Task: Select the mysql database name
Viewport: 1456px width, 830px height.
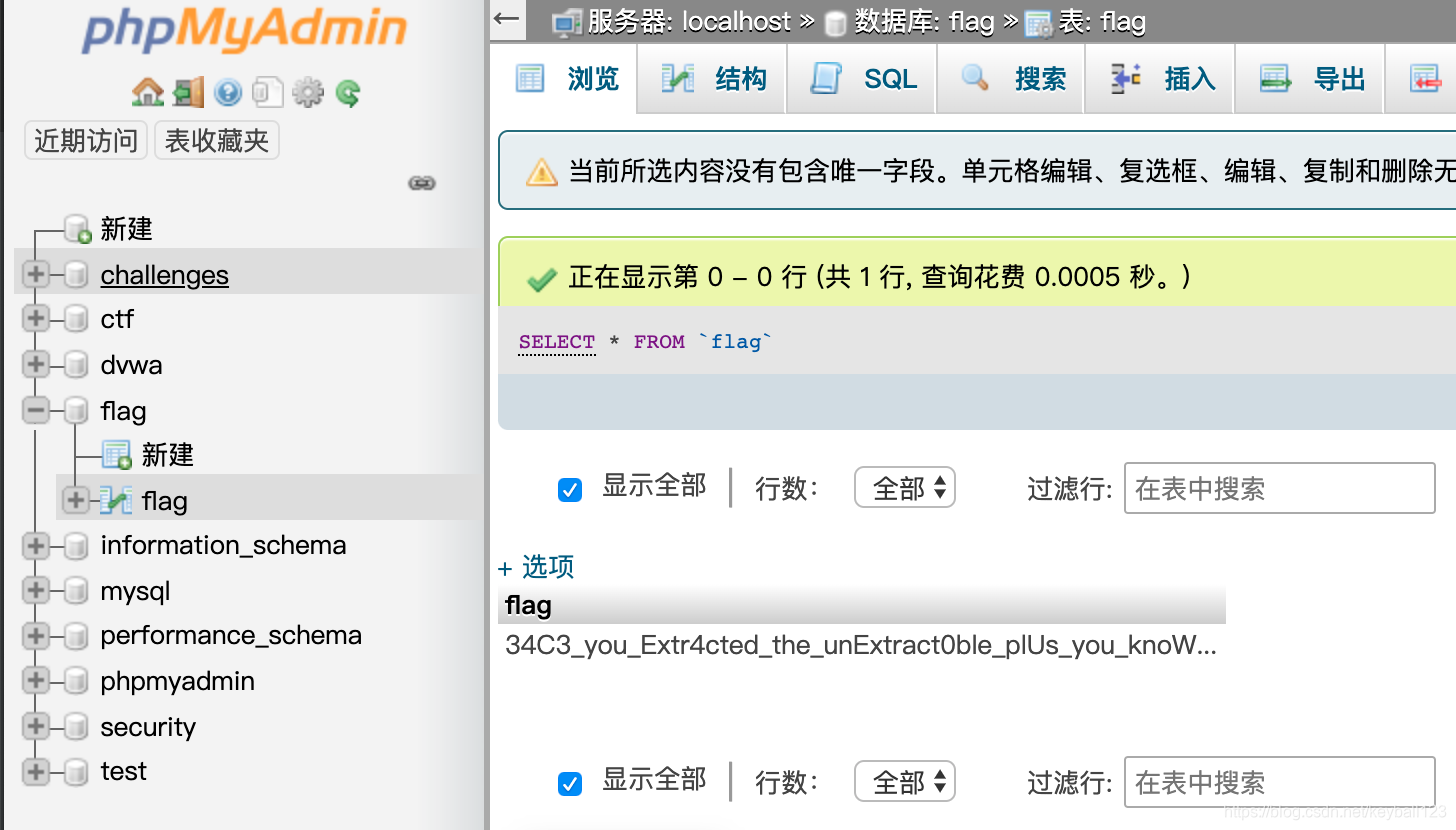Action: [x=136, y=591]
